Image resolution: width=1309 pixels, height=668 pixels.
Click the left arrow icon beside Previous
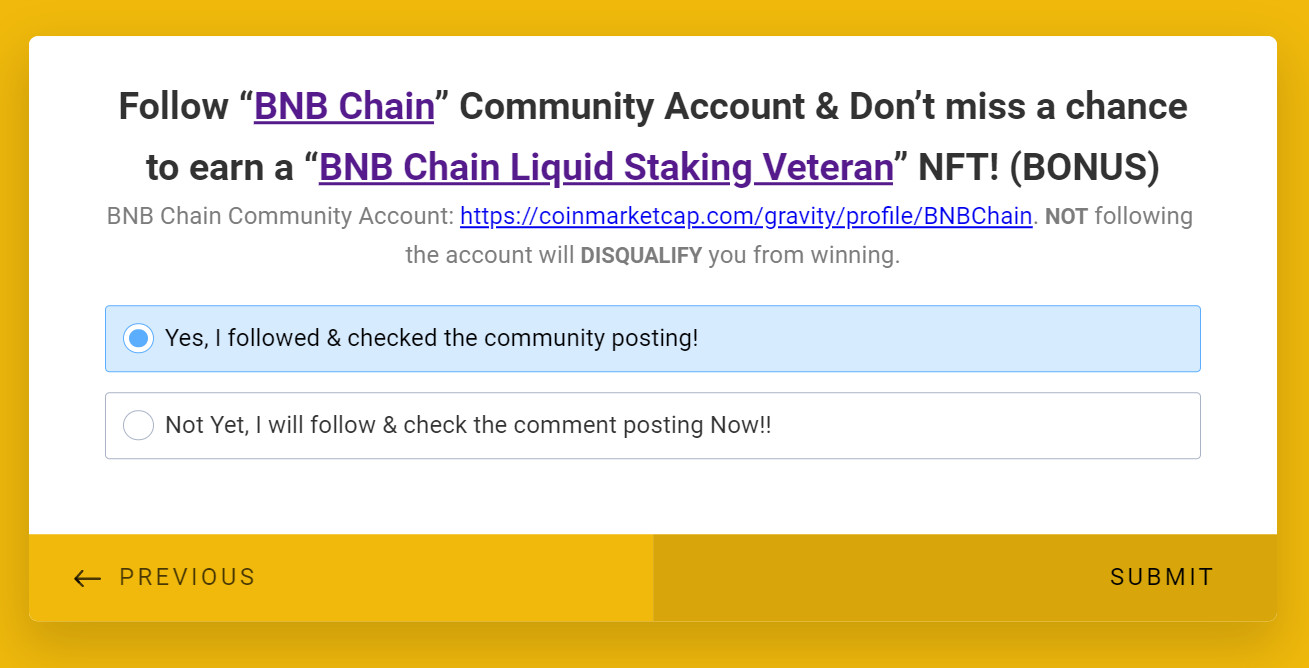tap(88, 578)
